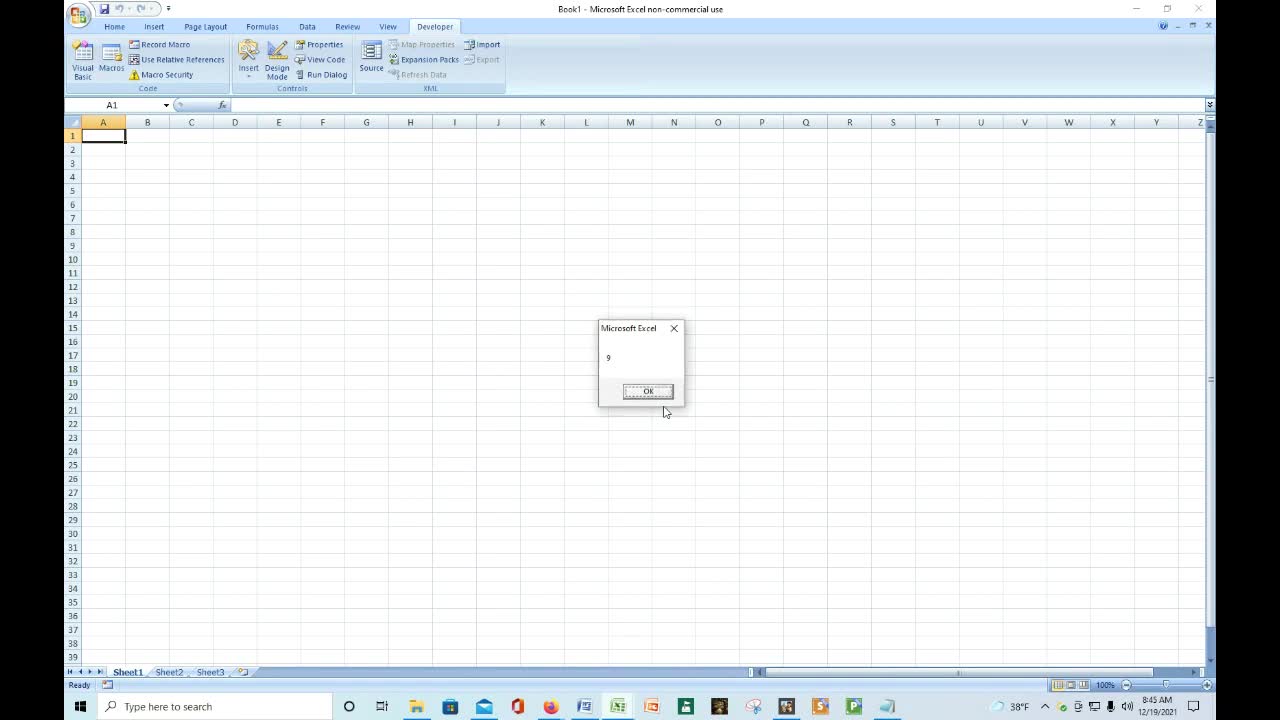Click the Select All corner button

(72, 122)
